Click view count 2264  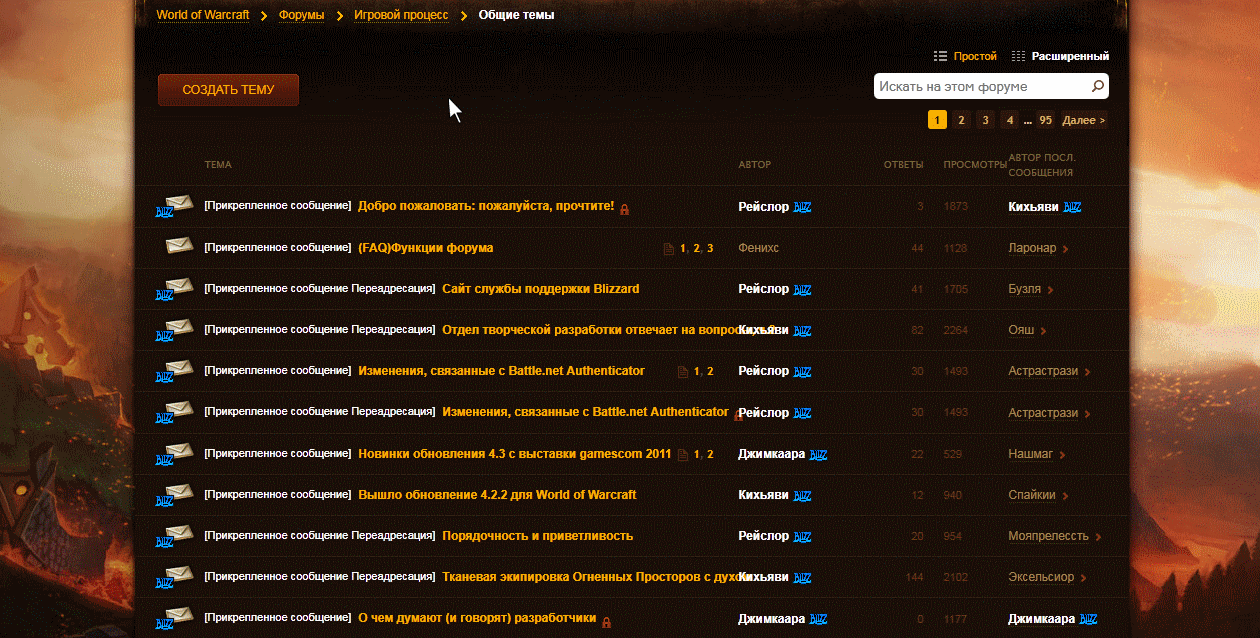tap(955, 331)
